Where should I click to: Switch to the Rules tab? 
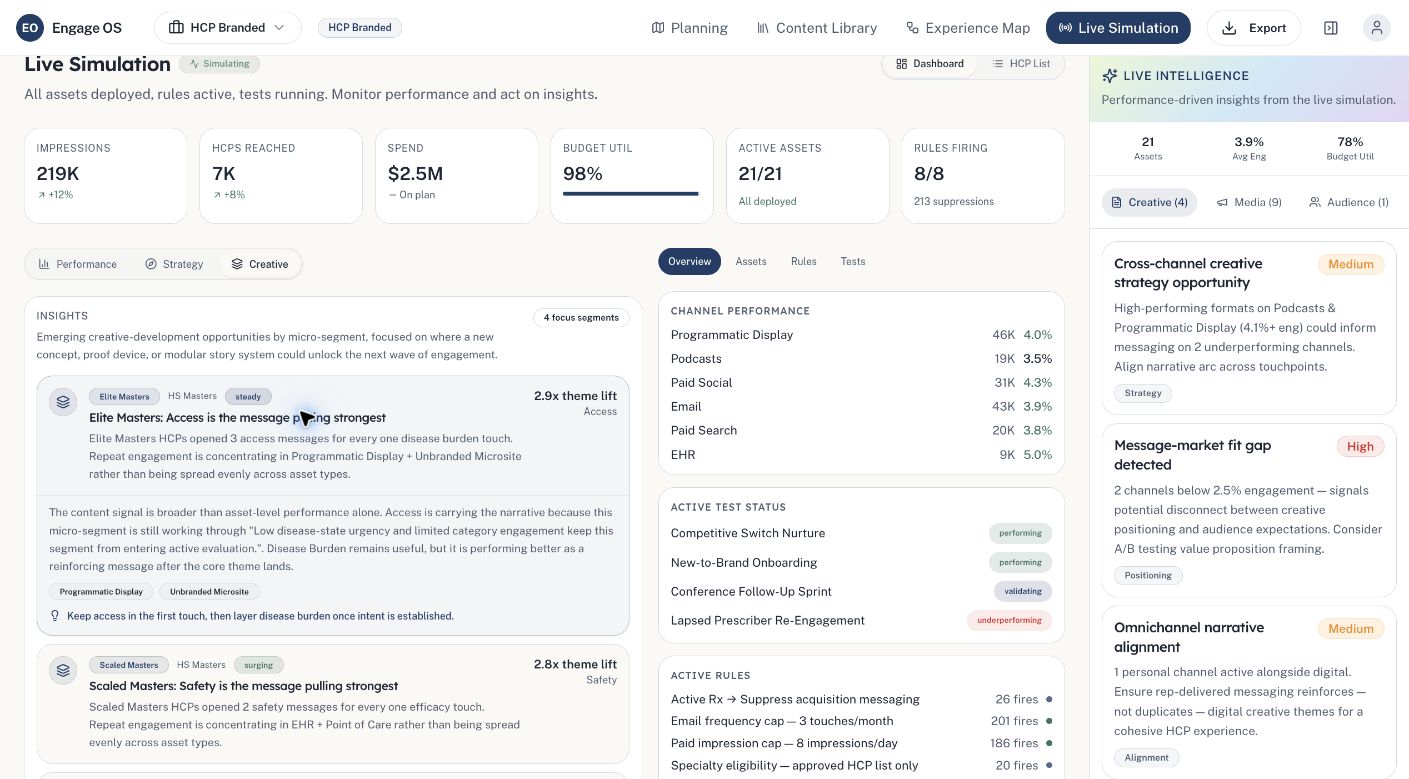coord(804,261)
